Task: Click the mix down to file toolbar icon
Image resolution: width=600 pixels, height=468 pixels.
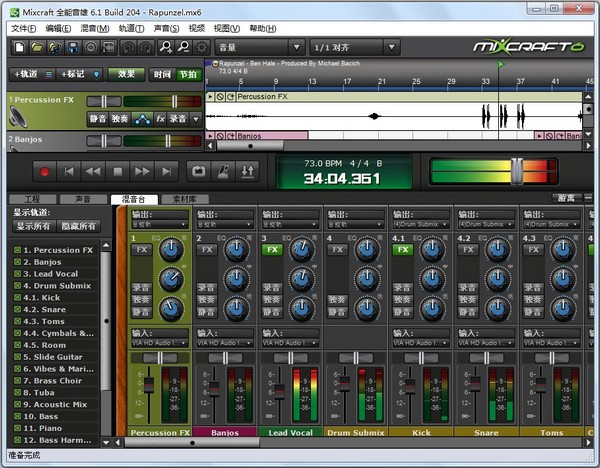Action: 108,47
